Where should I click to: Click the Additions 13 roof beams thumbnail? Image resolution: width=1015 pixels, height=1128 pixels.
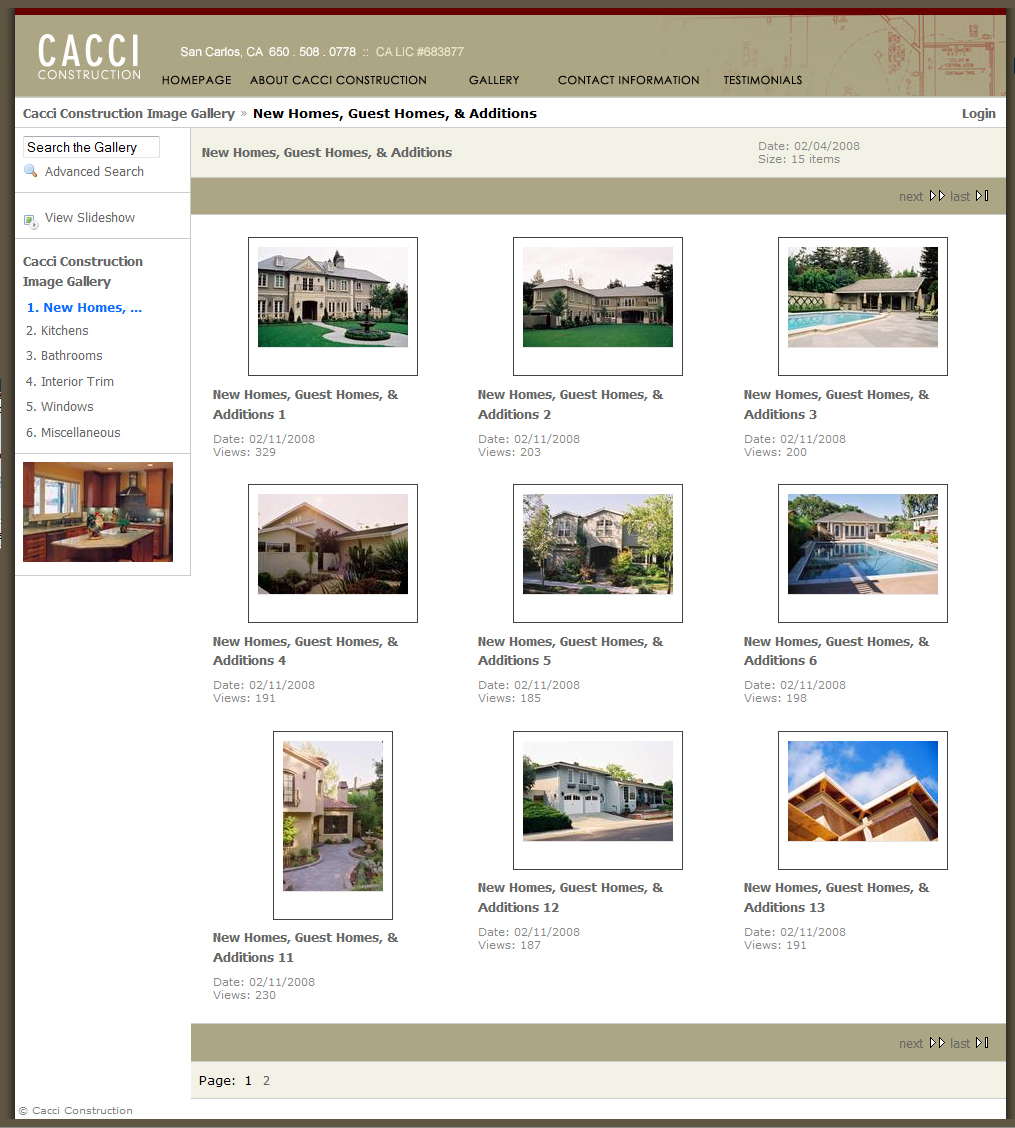tap(863, 791)
